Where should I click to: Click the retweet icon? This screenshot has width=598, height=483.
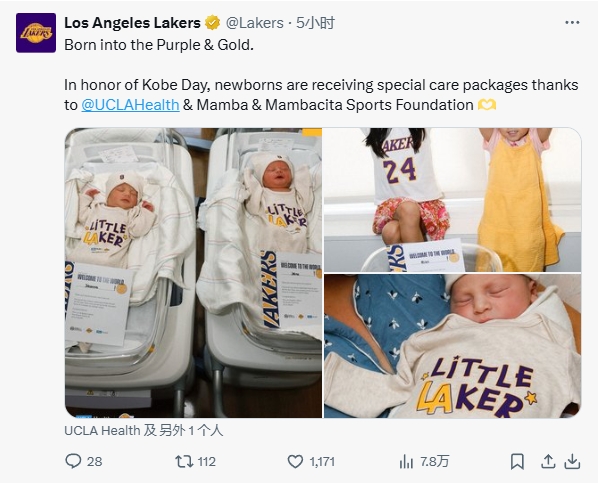(x=183, y=461)
